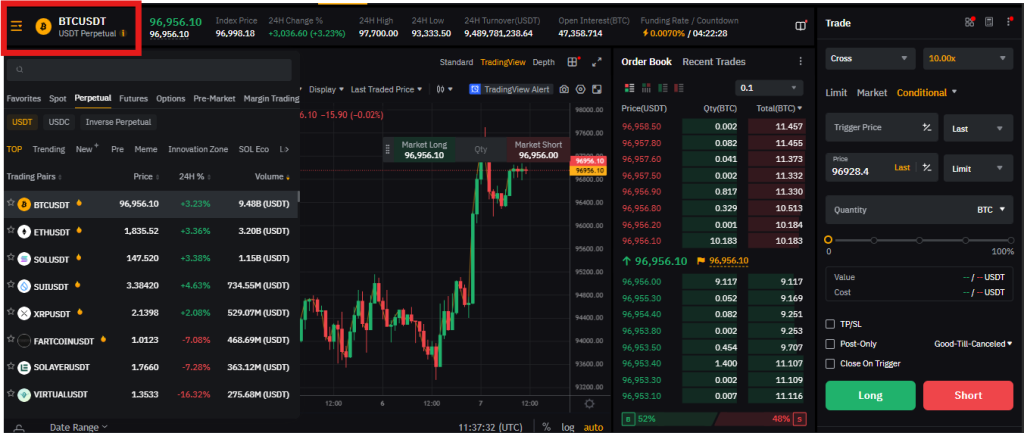
Task: Open the hamburger menu beside BTCUSDT
Action: point(16,27)
